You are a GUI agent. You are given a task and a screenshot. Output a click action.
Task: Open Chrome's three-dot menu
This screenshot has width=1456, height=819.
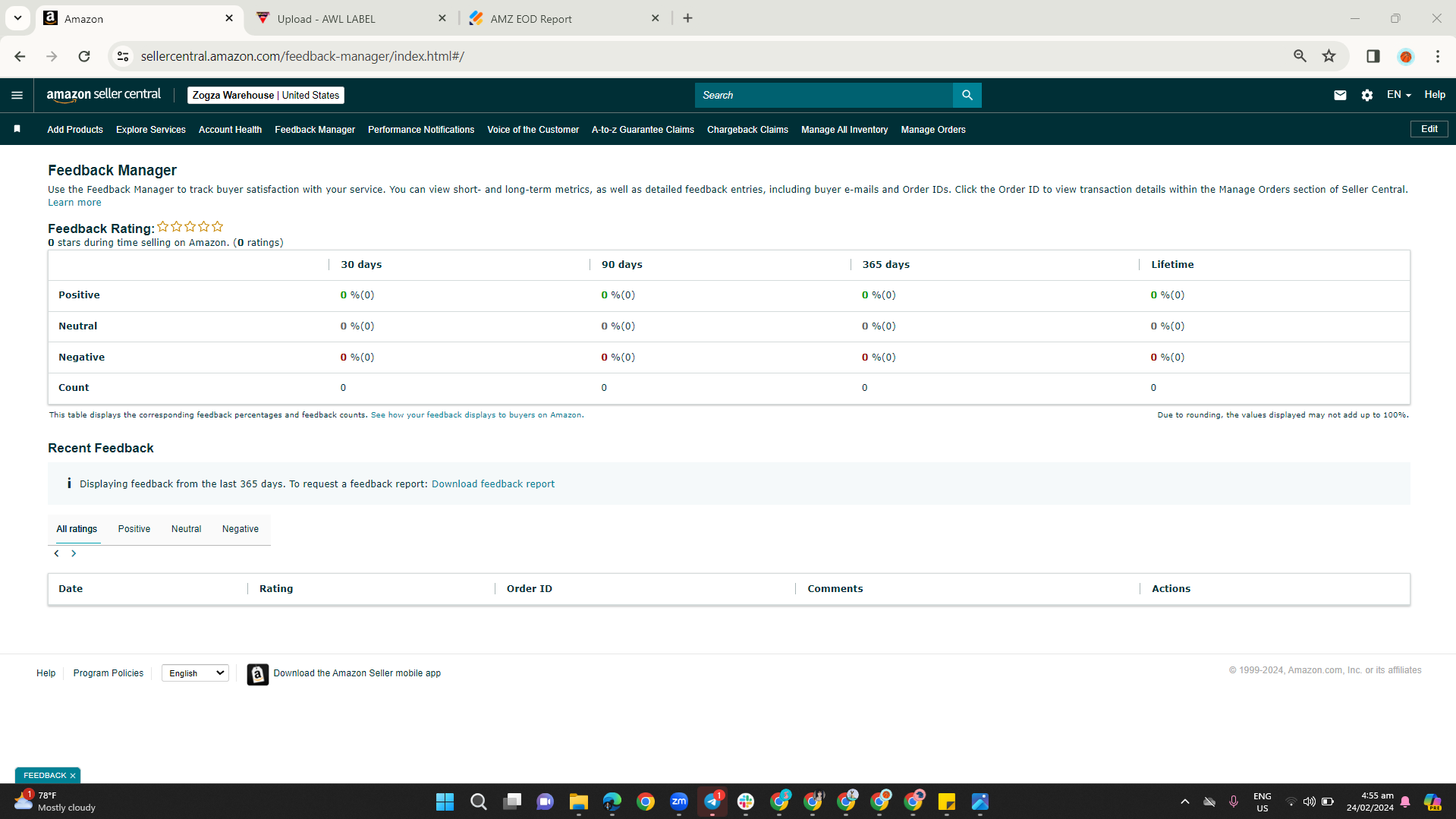(x=1438, y=56)
